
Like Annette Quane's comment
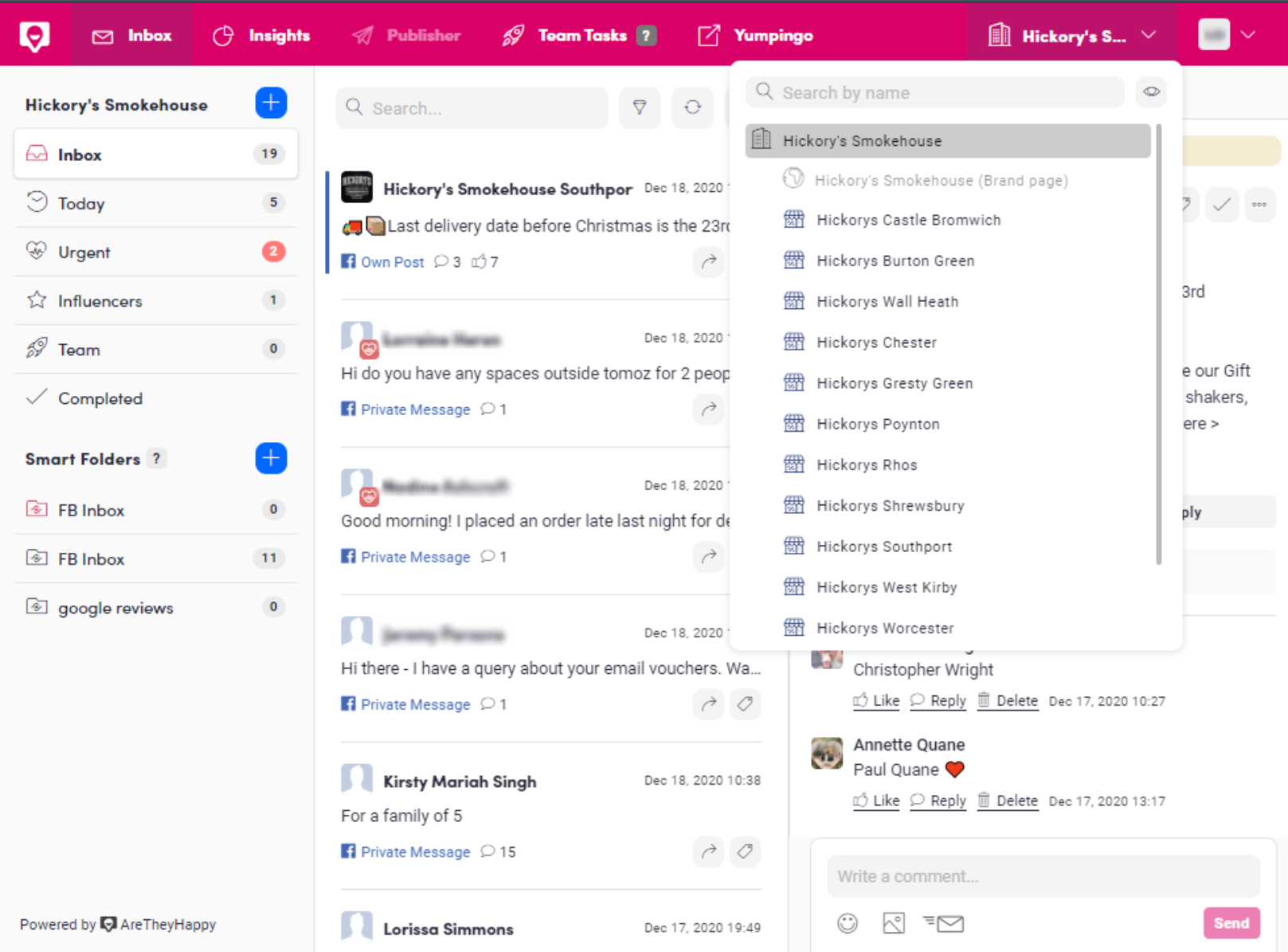(877, 801)
